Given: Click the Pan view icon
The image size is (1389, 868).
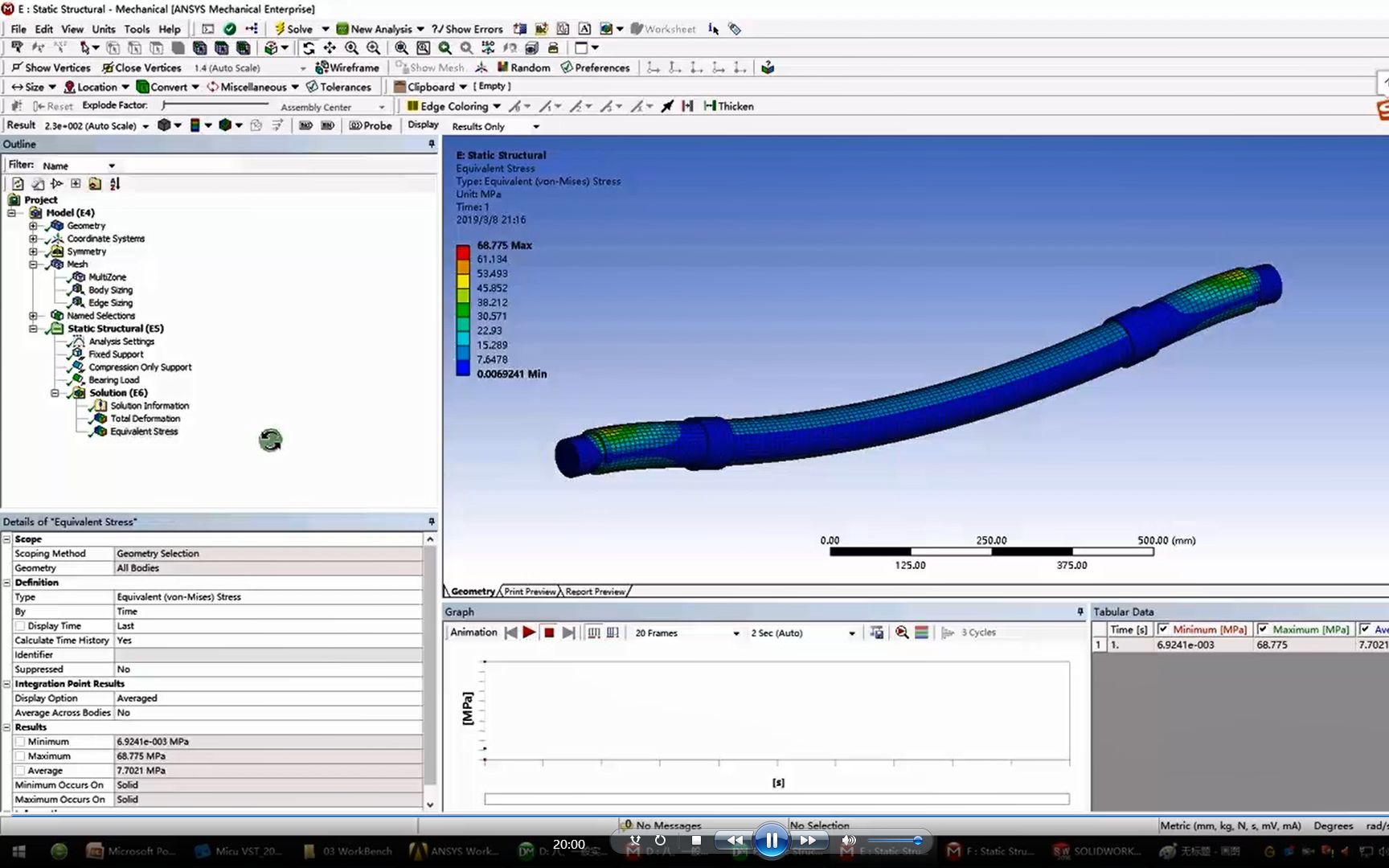Looking at the screenshot, I should [330, 48].
